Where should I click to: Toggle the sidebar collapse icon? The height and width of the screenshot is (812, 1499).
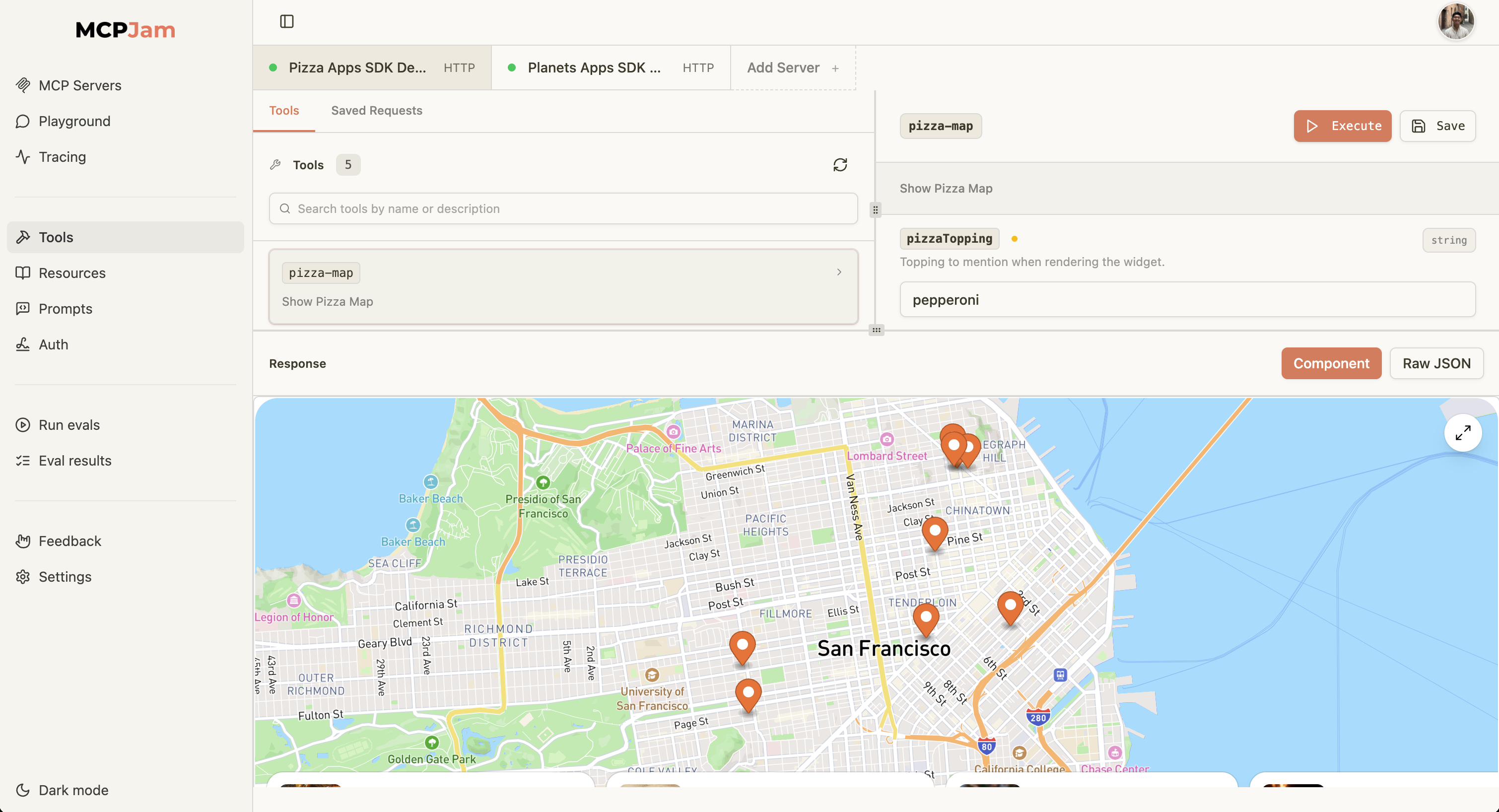click(286, 21)
